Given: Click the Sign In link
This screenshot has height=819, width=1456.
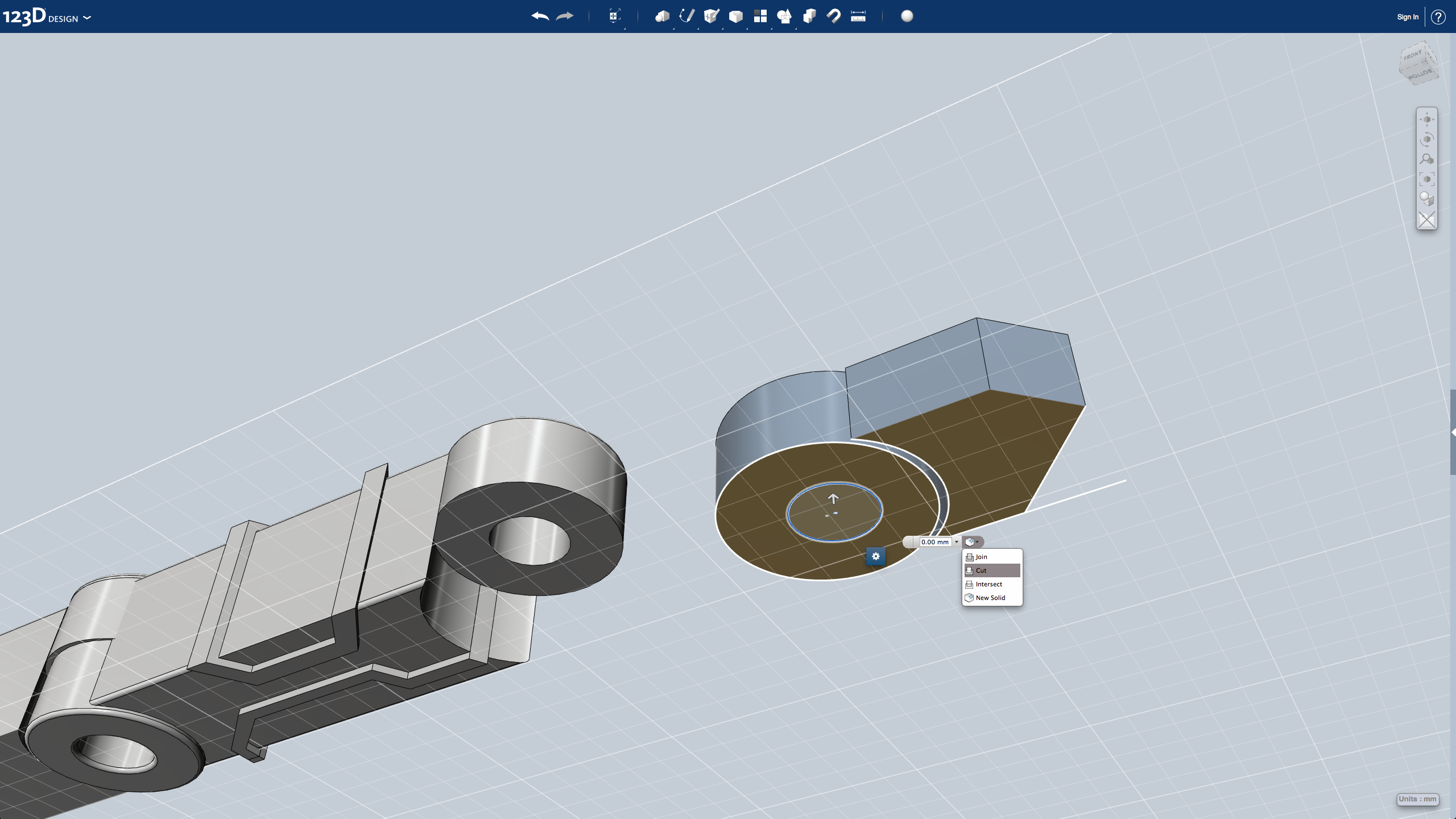Looking at the screenshot, I should click(1407, 17).
